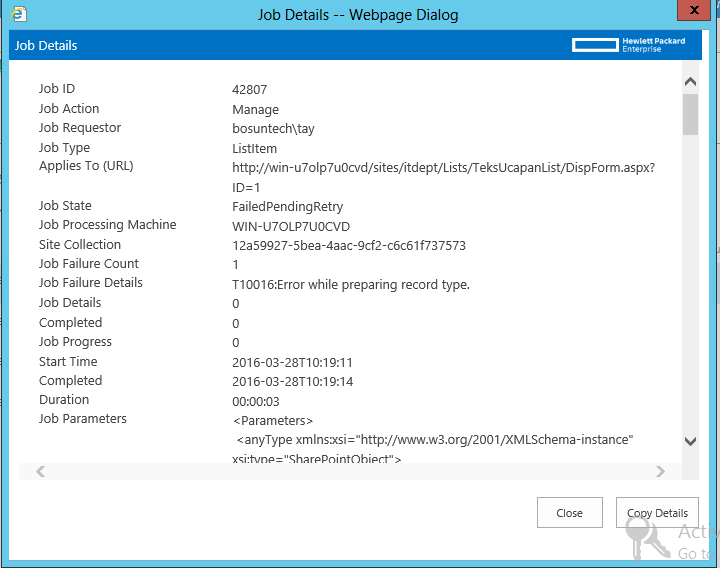Click the Job State label
This screenshot has width=720, height=568.
pos(65,206)
